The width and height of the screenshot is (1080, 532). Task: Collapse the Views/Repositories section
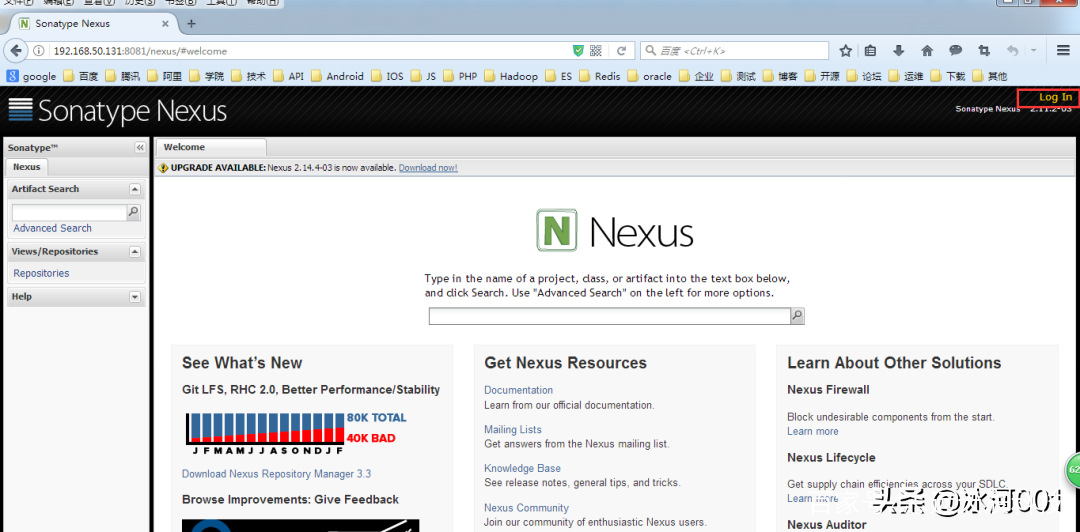click(x=135, y=252)
